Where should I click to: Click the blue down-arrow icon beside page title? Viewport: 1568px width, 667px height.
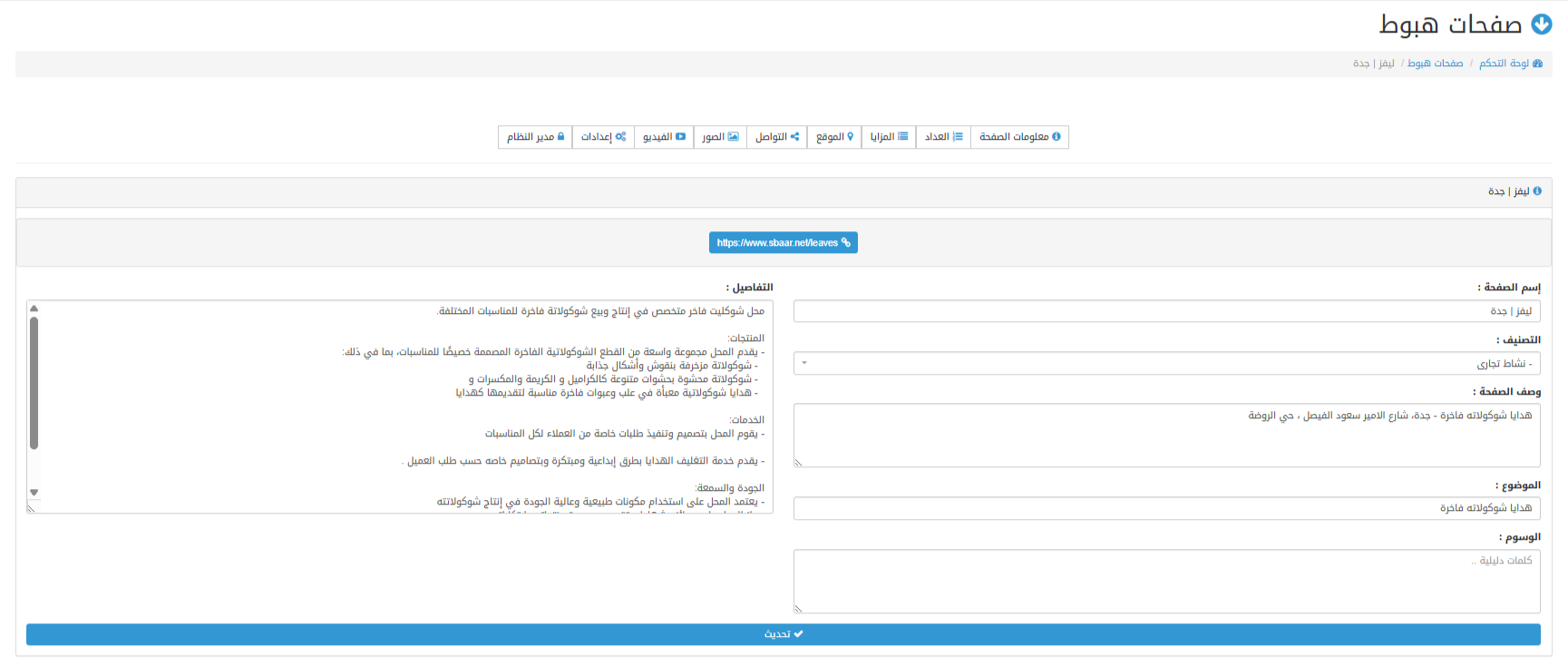pos(1542,25)
